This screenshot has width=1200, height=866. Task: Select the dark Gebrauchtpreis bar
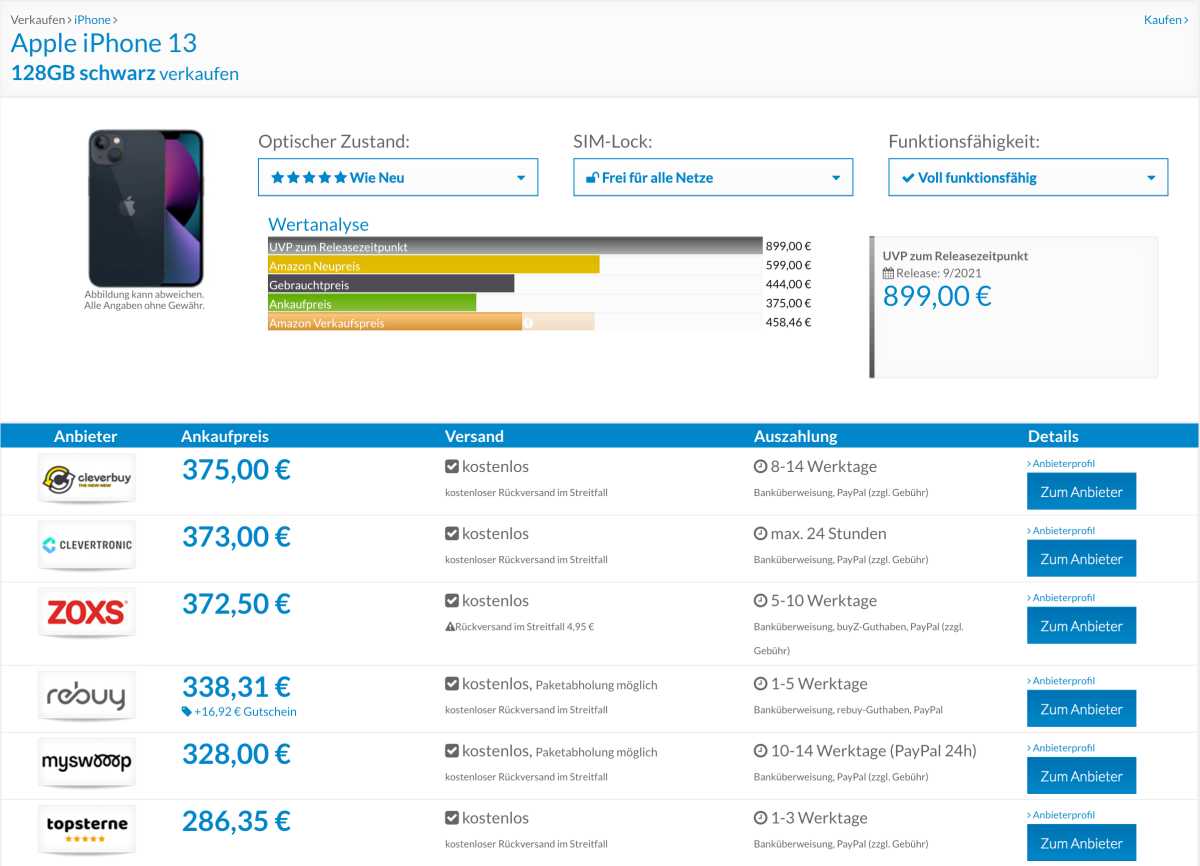click(x=391, y=284)
